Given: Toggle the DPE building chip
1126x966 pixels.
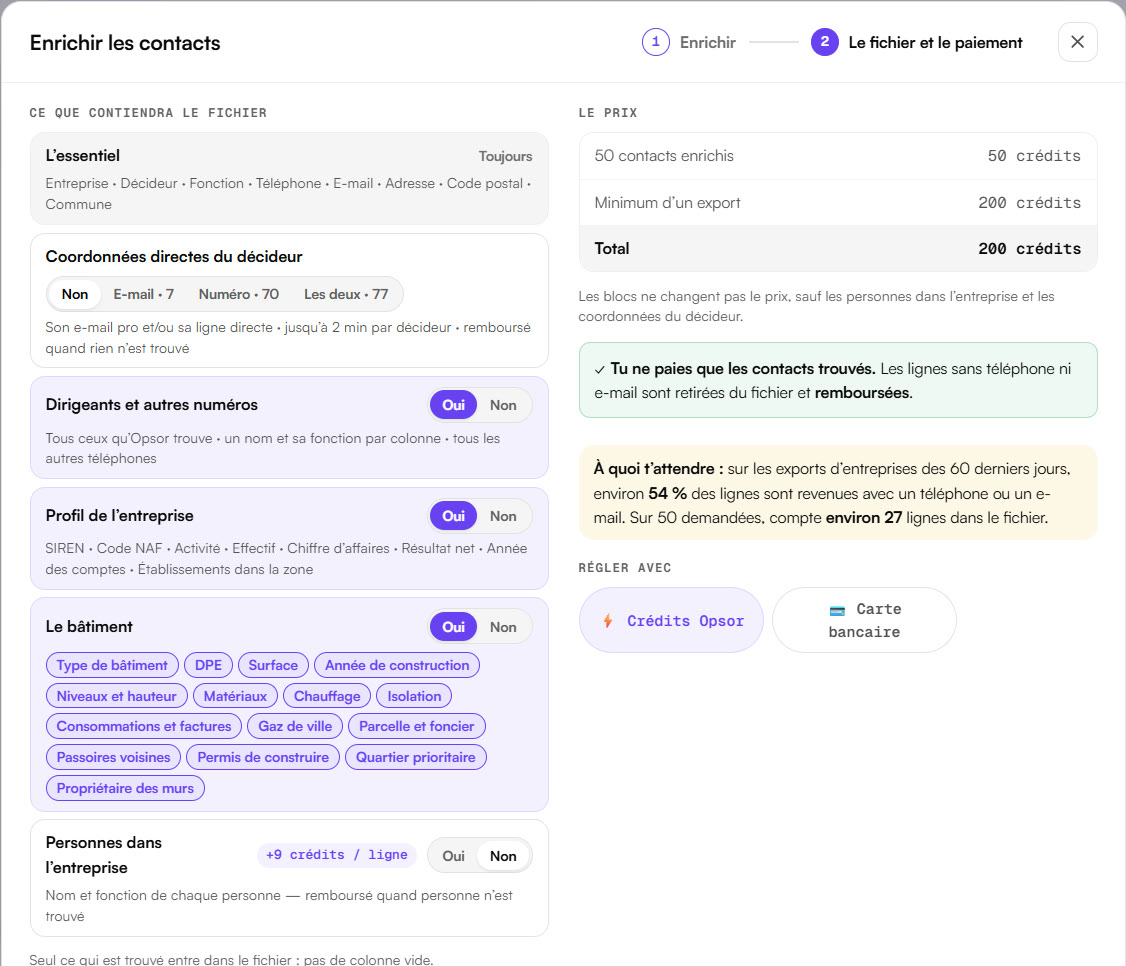Looking at the screenshot, I should pyautogui.click(x=208, y=665).
